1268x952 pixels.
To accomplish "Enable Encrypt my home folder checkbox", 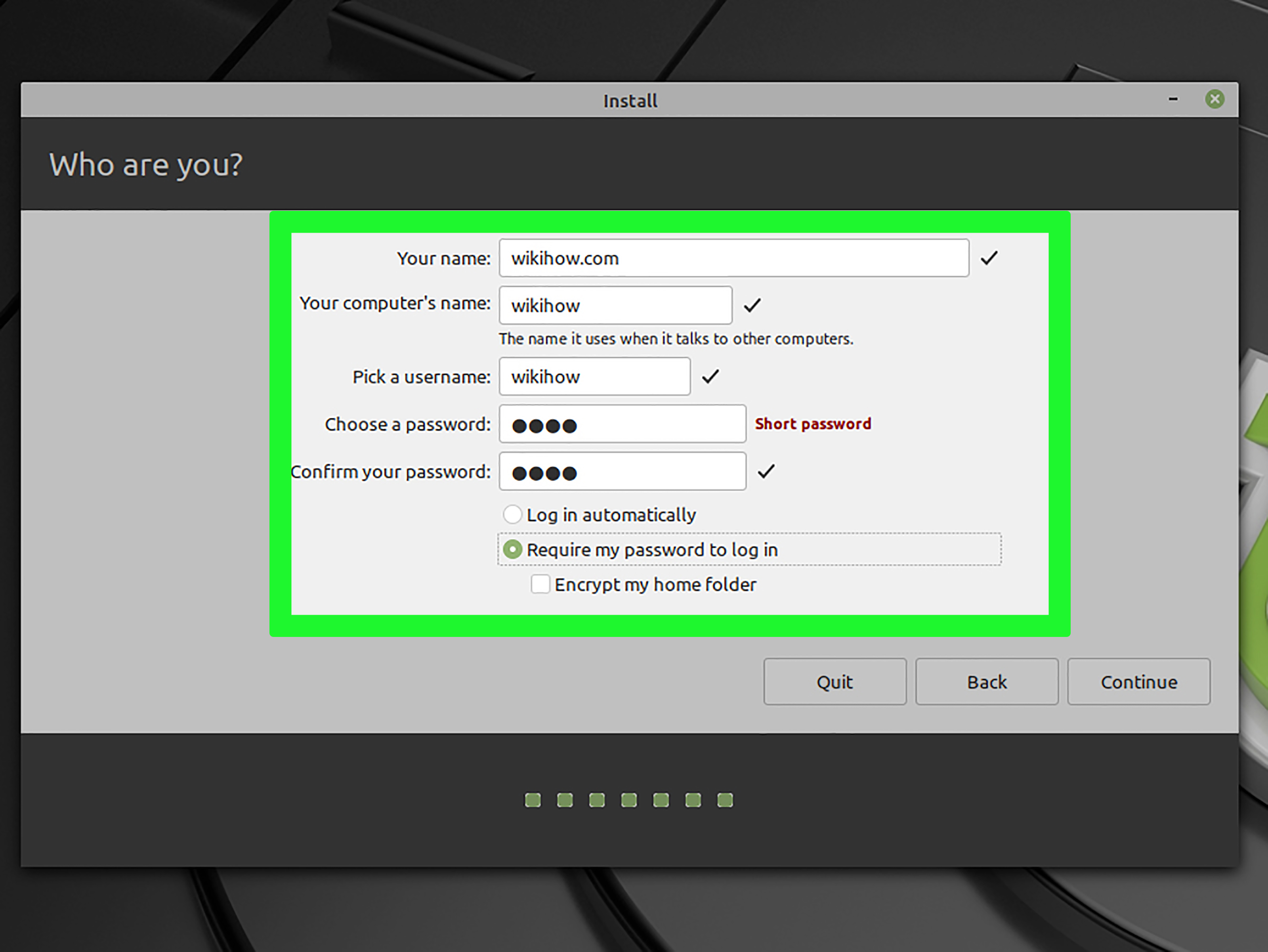I will click(x=540, y=584).
